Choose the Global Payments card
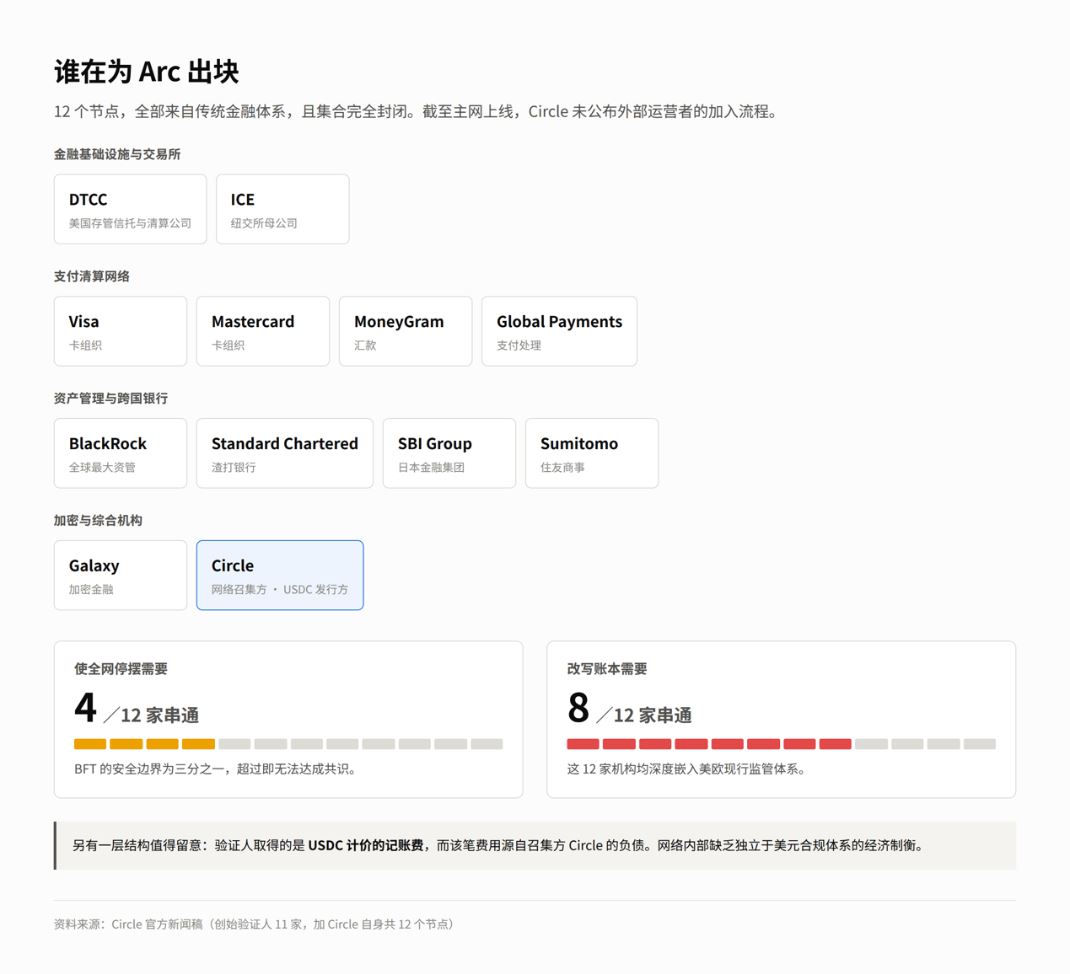The width and height of the screenshot is (1070, 974). click(560, 331)
